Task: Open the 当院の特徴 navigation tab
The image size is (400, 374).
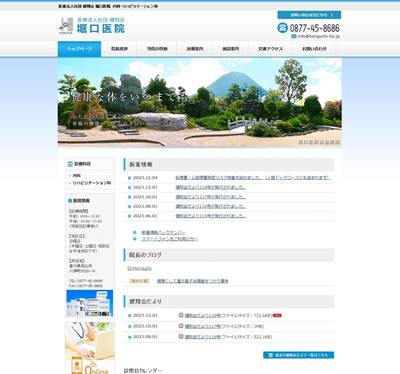Action: [157, 49]
